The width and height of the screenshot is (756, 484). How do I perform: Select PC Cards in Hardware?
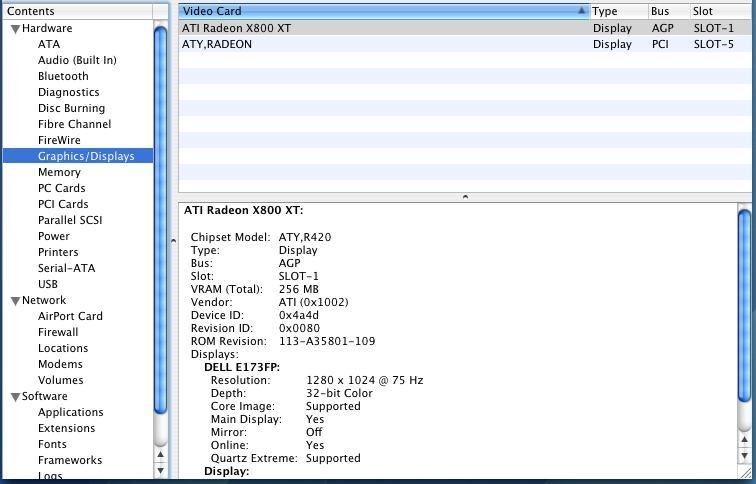pos(61,188)
